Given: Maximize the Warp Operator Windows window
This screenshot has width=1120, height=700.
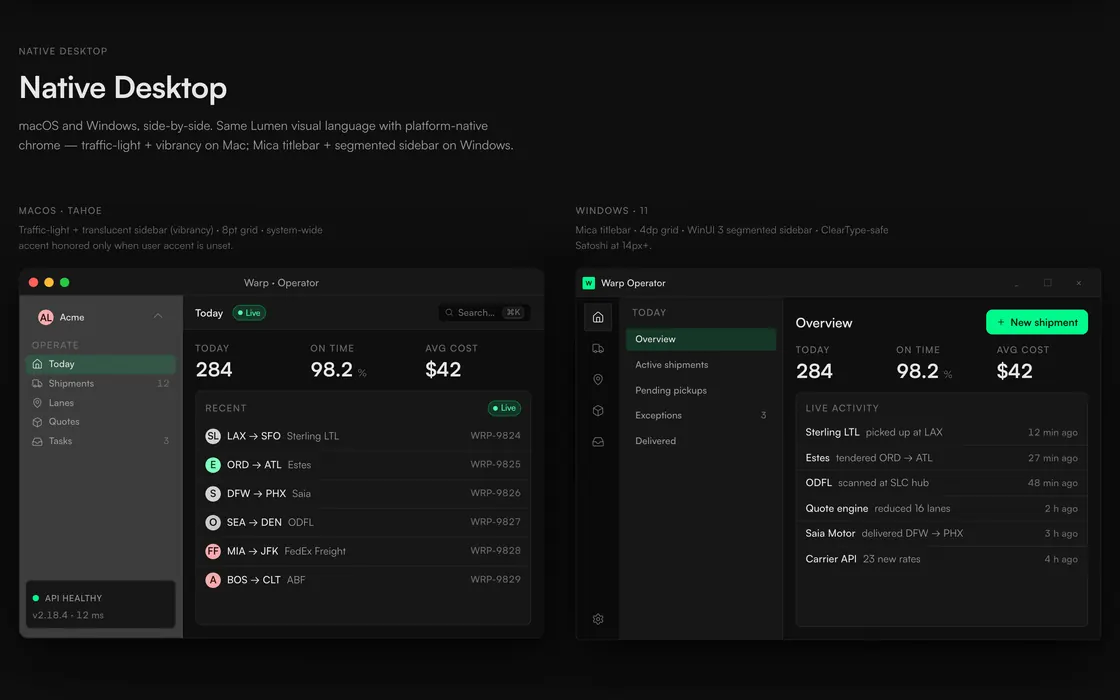Looking at the screenshot, I should [1048, 283].
